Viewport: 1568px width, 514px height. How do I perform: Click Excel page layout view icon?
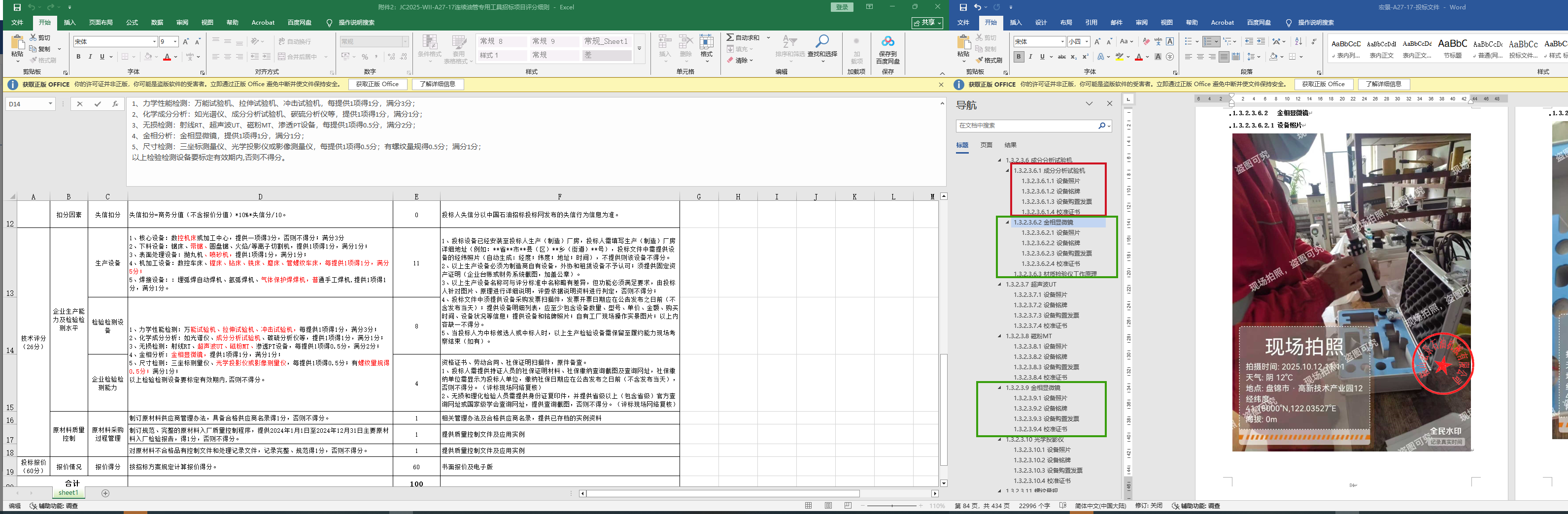(828, 506)
